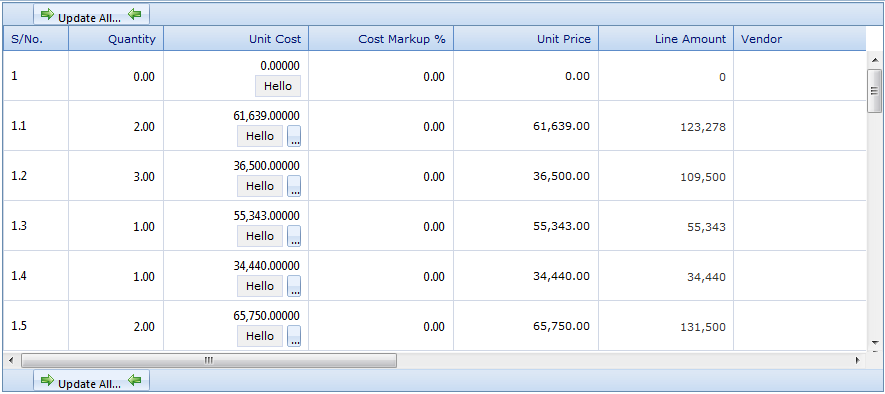Click unit price 34,440.00

pyautogui.click(x=562, y=276)
